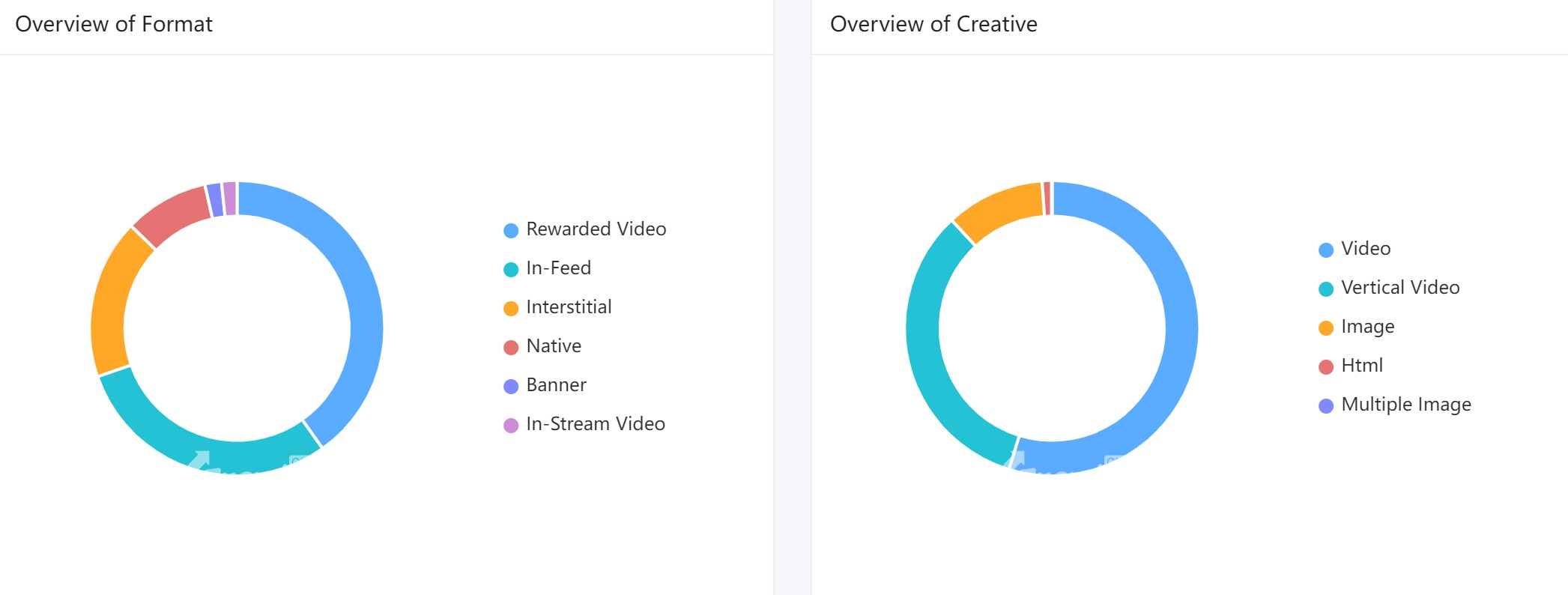Click the Banner legend color dot

coord(511,387)
